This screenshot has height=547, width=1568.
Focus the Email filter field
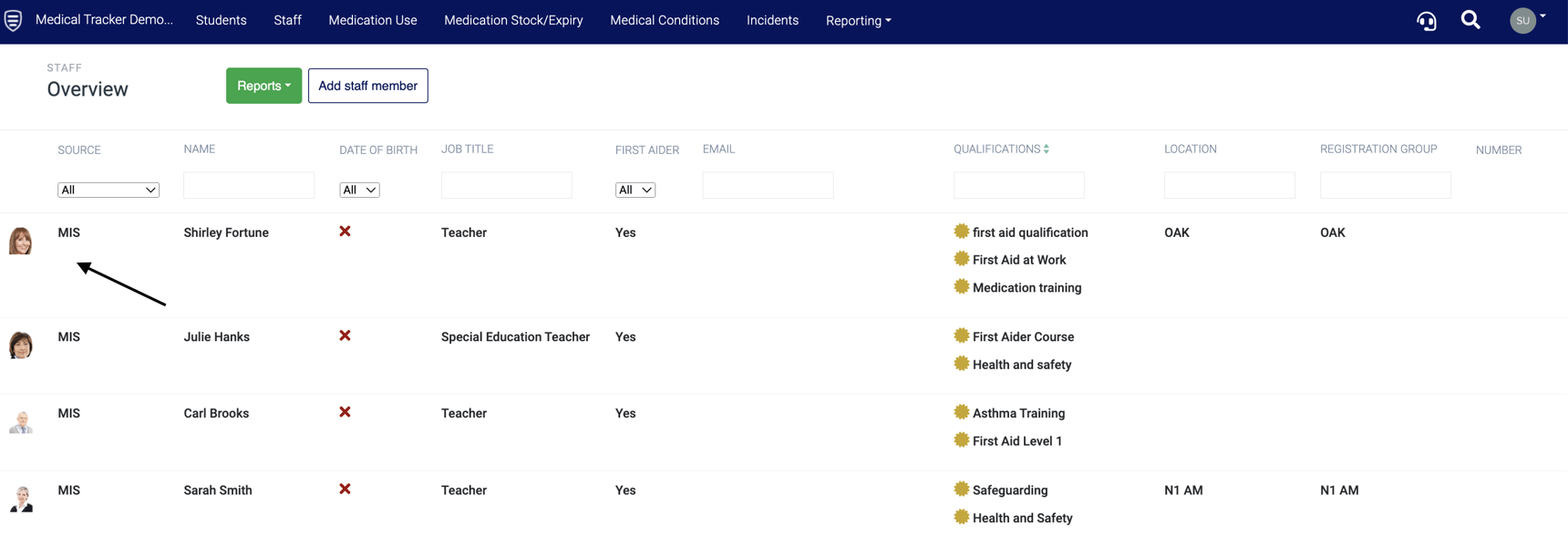coord(768,185)
